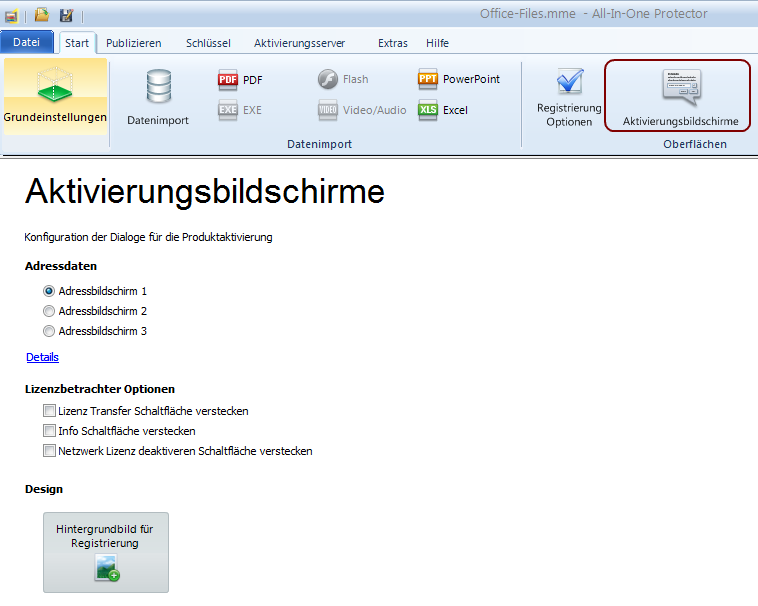Check Info Schaltfläche verstecken
The width and height of the screenshot is (758, 606).
[x=49, y=431]
